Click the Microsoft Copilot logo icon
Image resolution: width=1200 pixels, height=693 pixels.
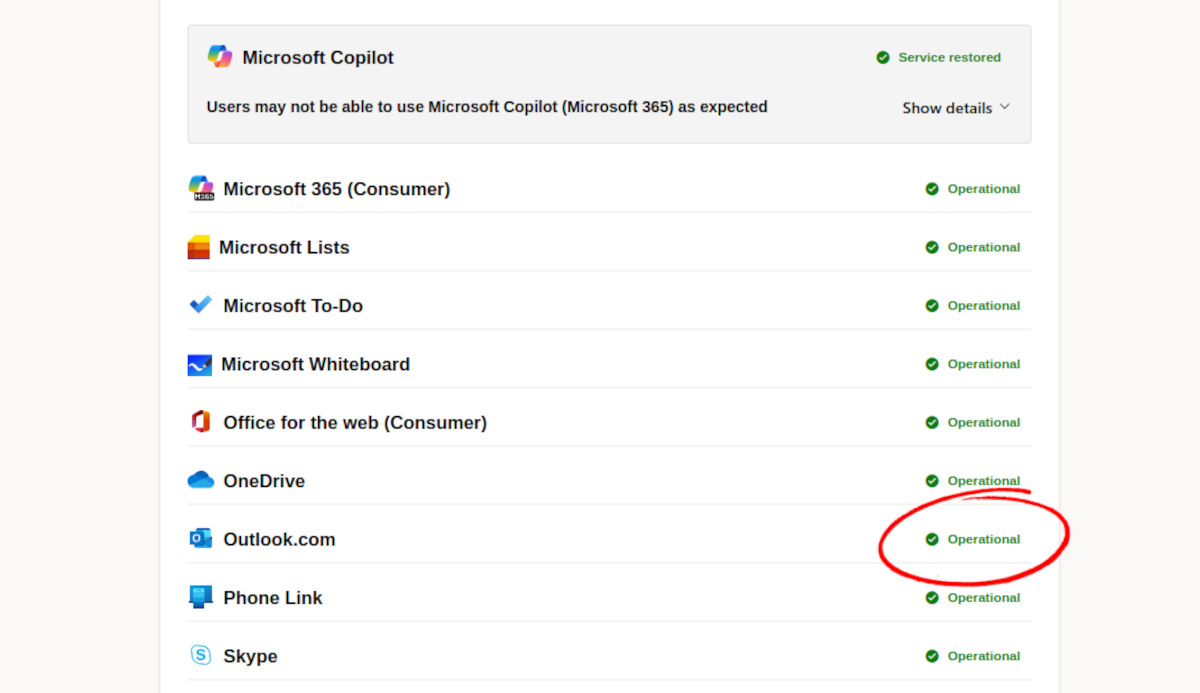pyautogui.click(x=220, y=57)
